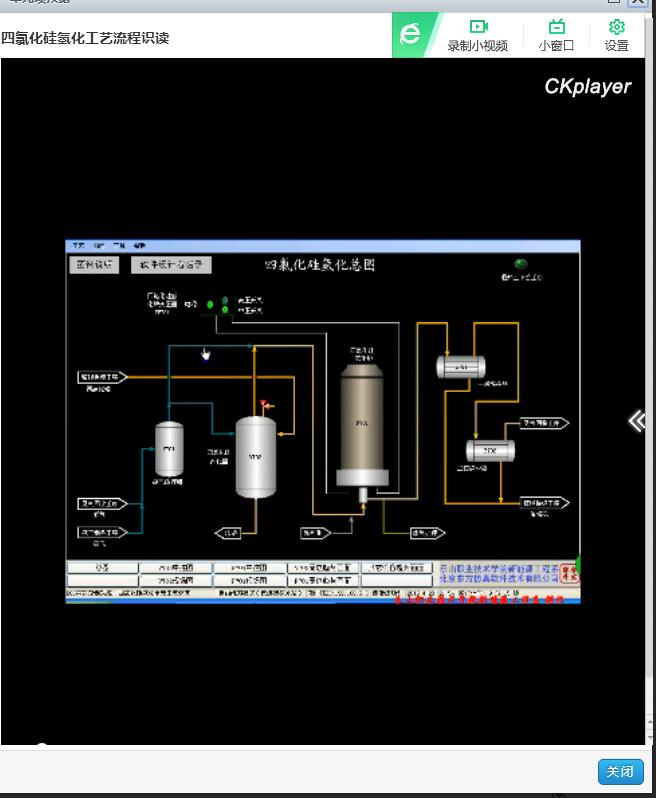
Task: Click the green indicator light at the diagram's top right
Action: point(520,265)
